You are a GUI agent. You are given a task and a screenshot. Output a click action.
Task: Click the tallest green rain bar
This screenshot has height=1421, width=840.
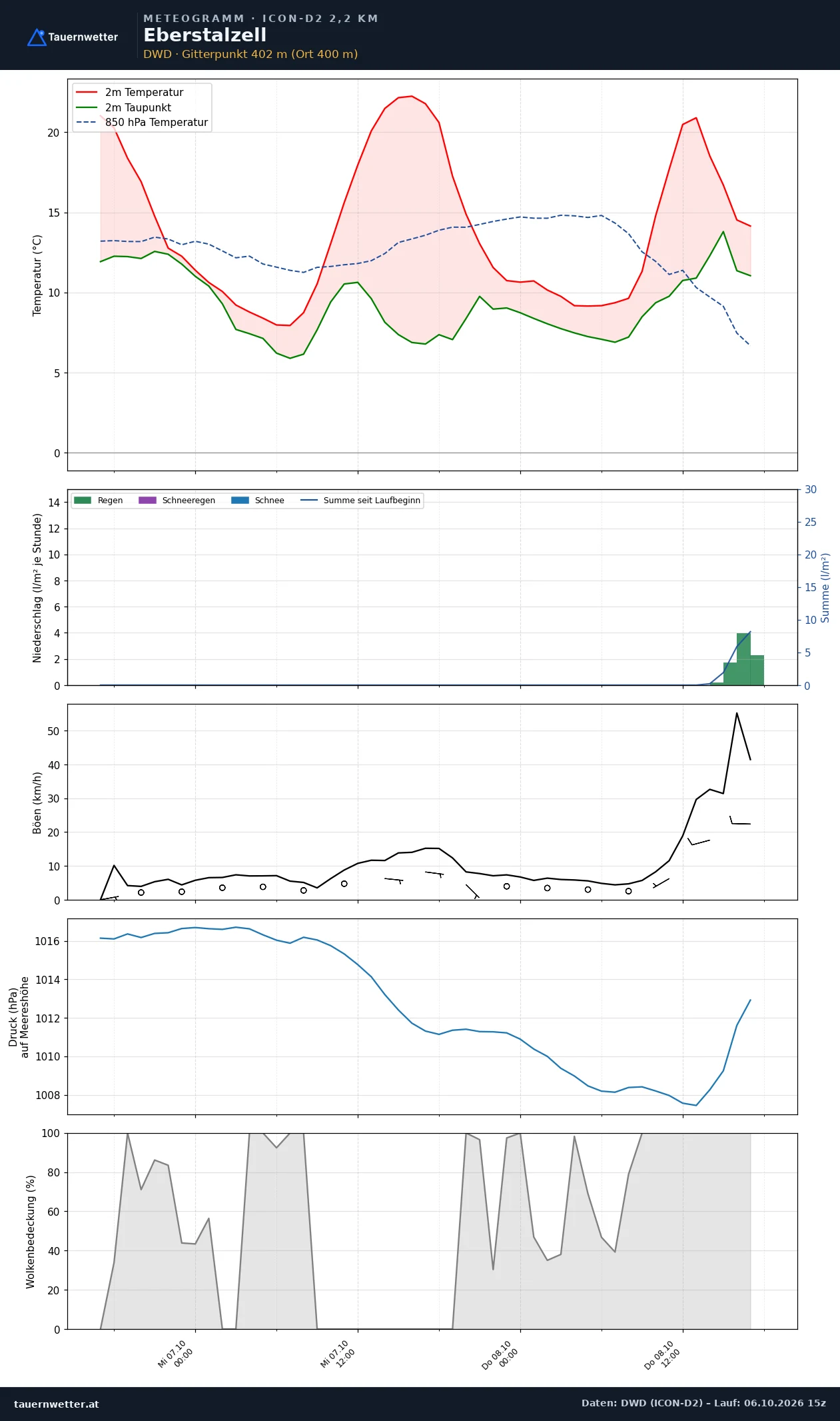[x=743, y=659]
